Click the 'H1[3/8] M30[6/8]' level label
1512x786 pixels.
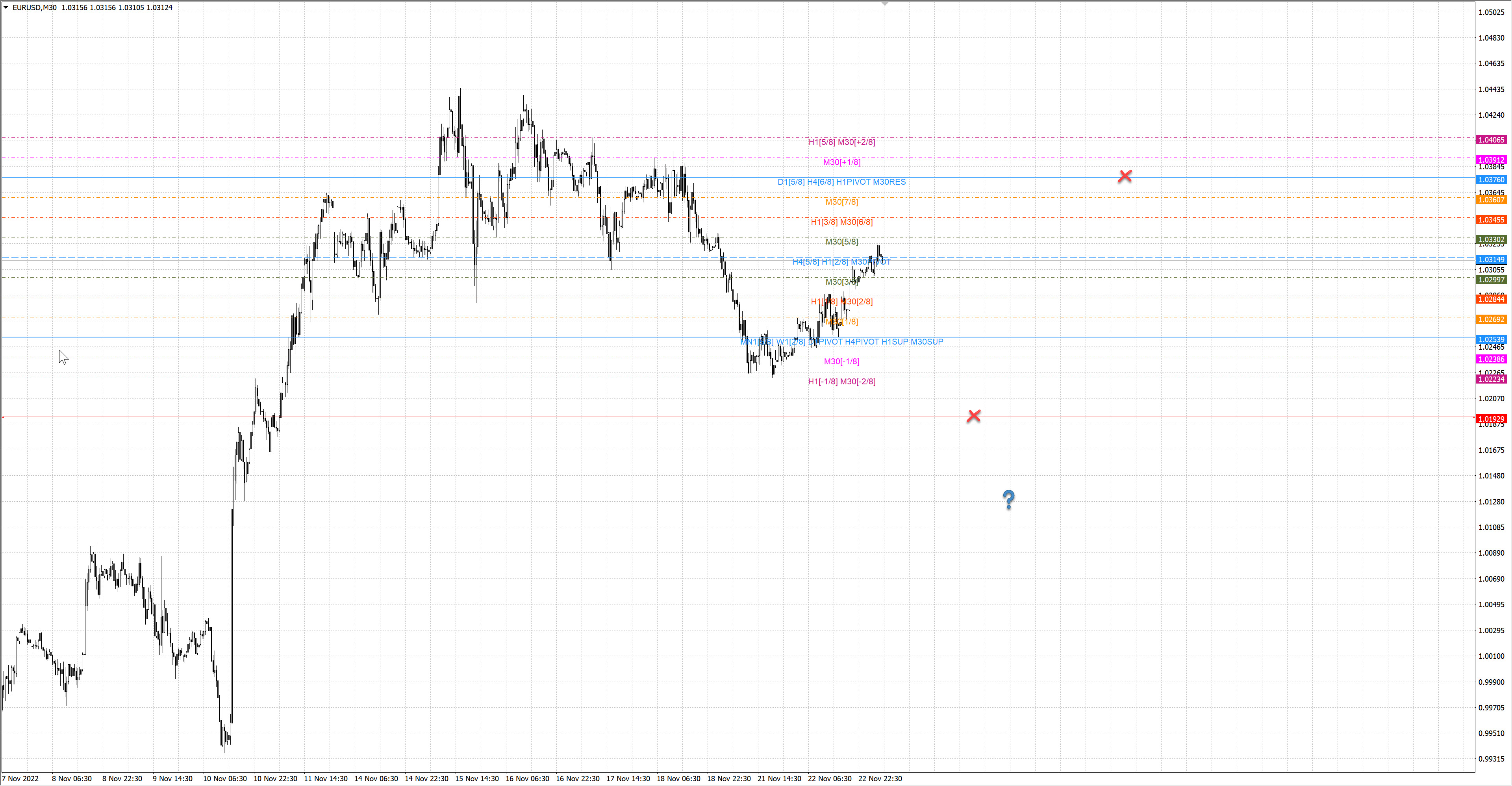tap(841, 222)
